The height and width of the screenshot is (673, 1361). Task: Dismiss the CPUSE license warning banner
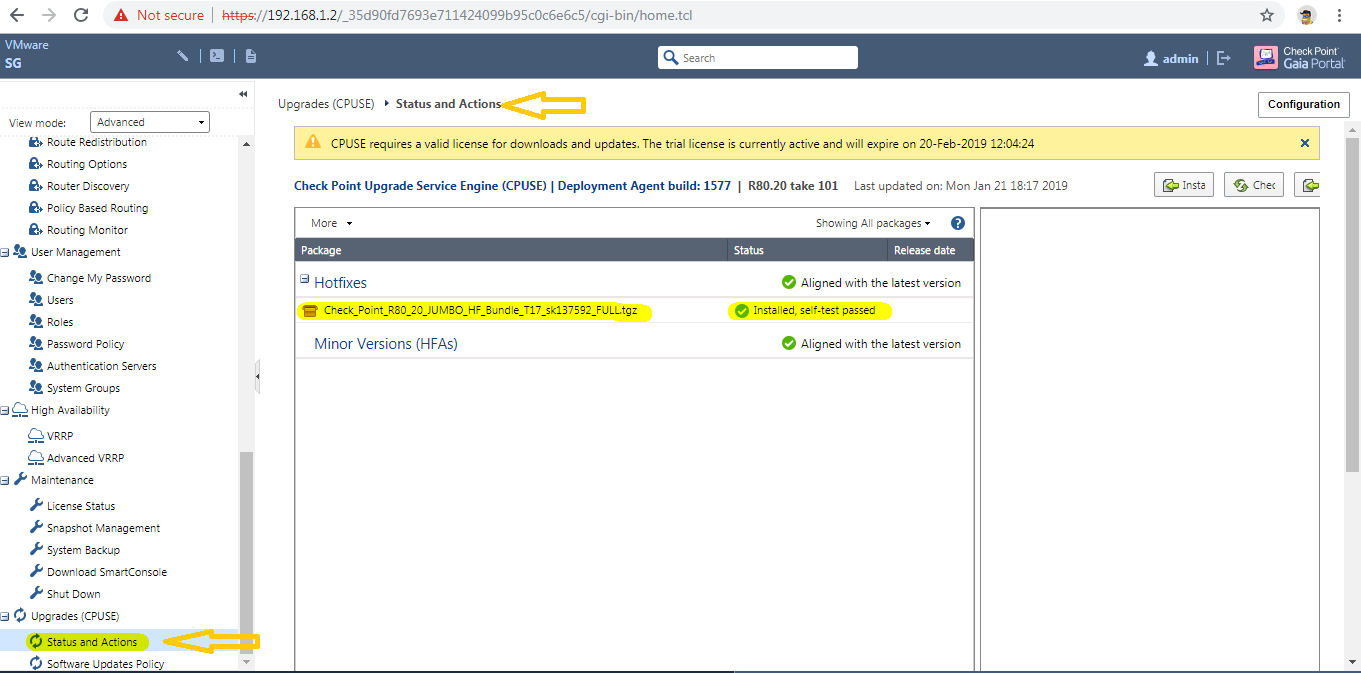(1305, 143)
